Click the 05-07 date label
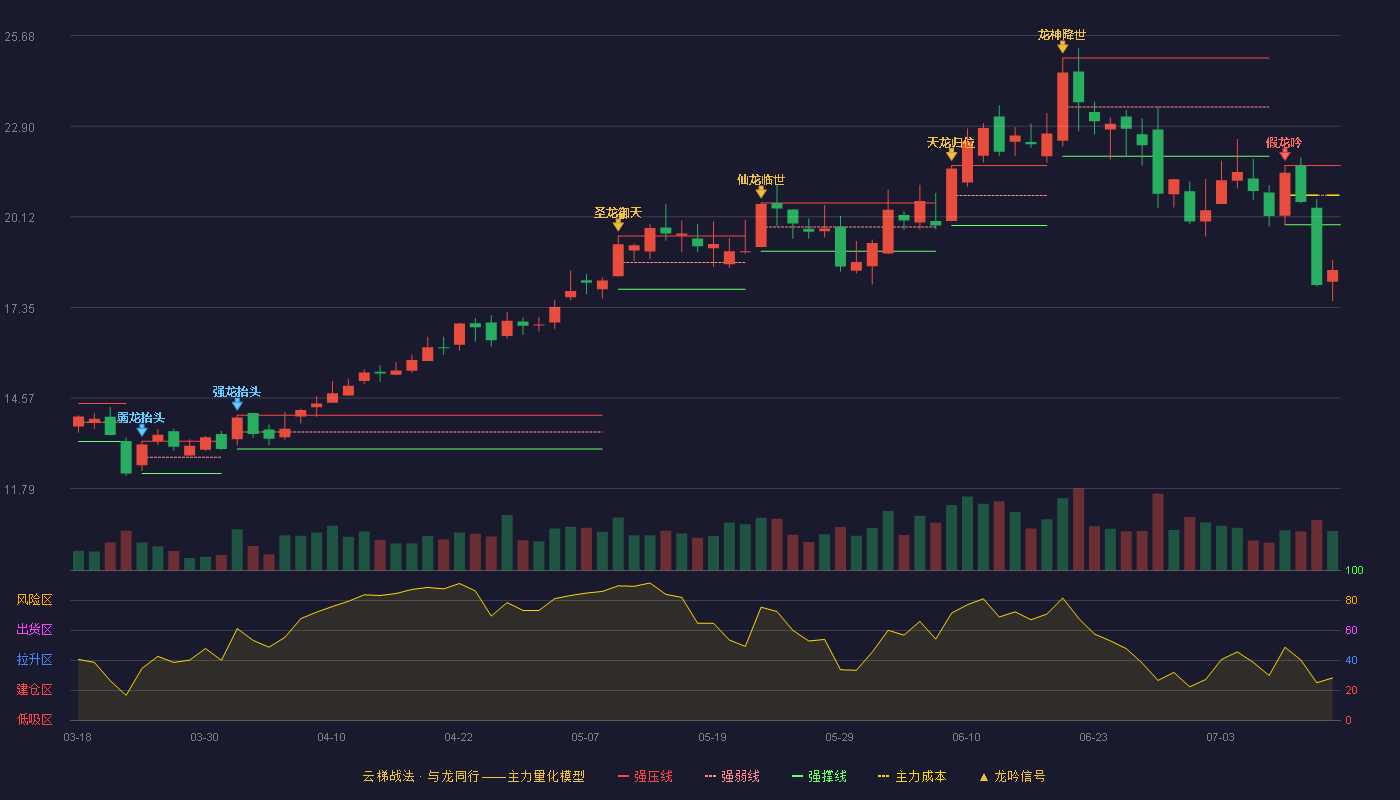The image size is (1400, 800). [x=585, y=737]
